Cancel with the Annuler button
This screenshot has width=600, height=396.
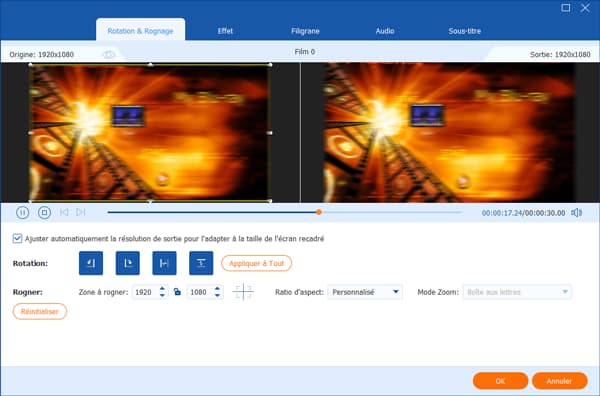pos(559,381)
